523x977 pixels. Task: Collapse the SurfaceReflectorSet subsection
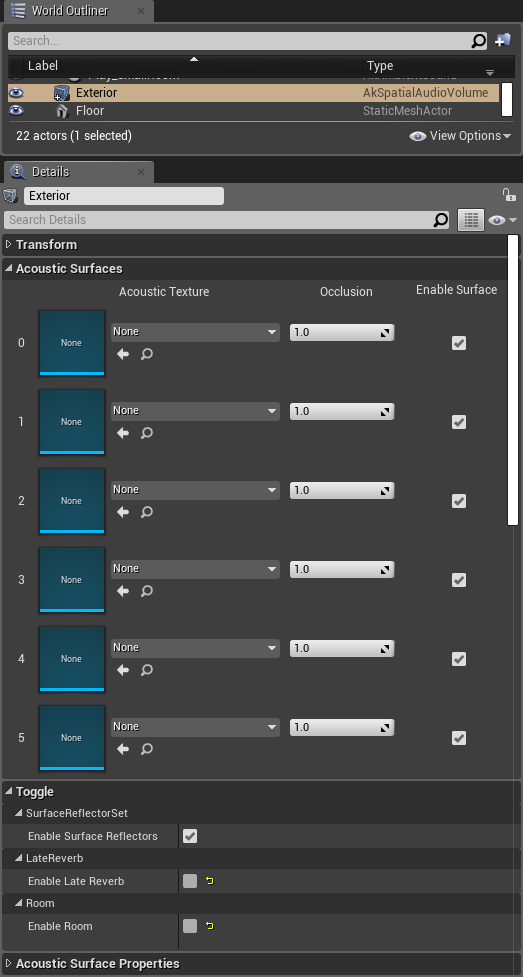point(19,813)
